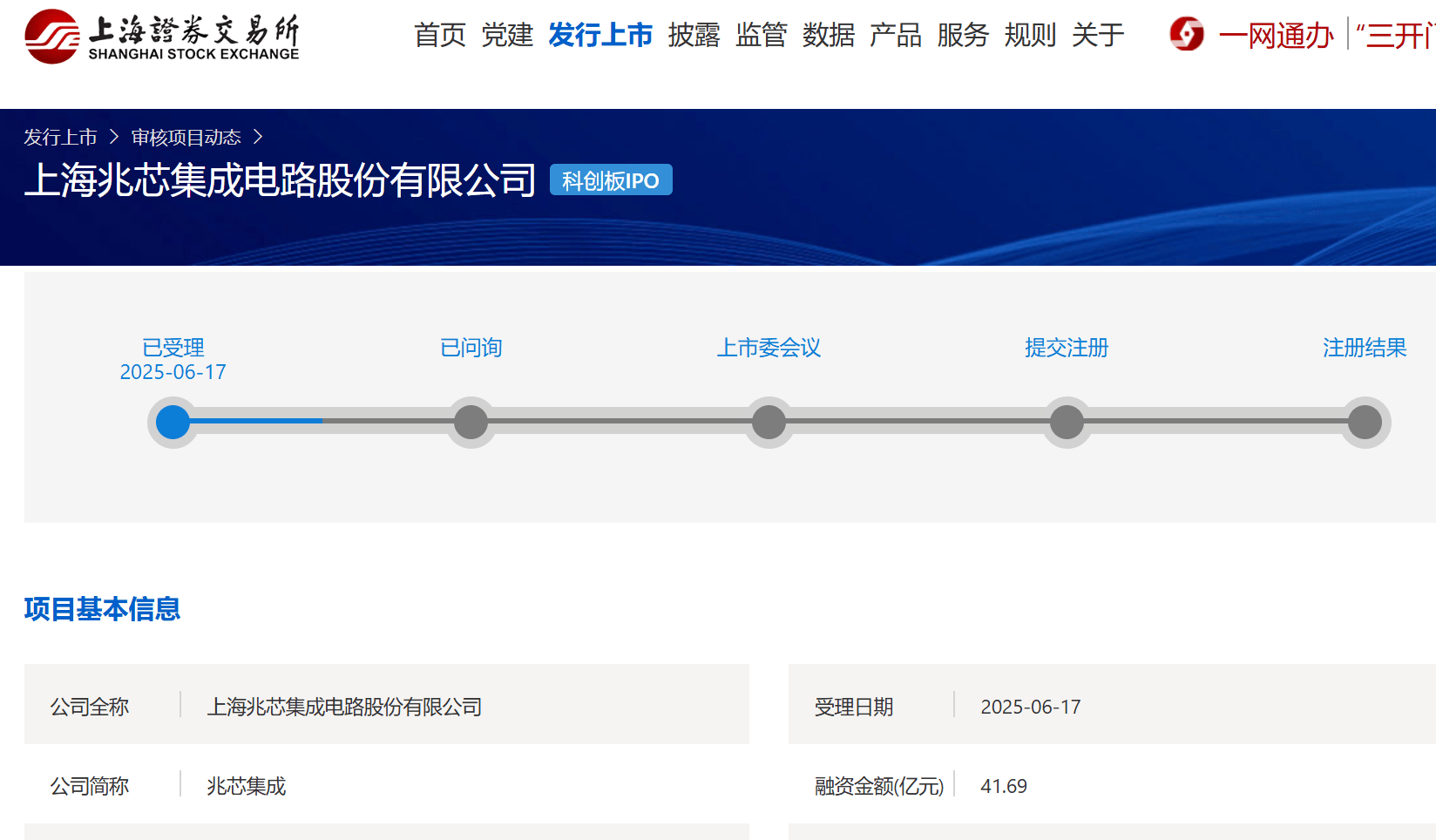1436x840 pixels.
Task: Click the 科创板IPO badge
Action: [x=611, y=180]
